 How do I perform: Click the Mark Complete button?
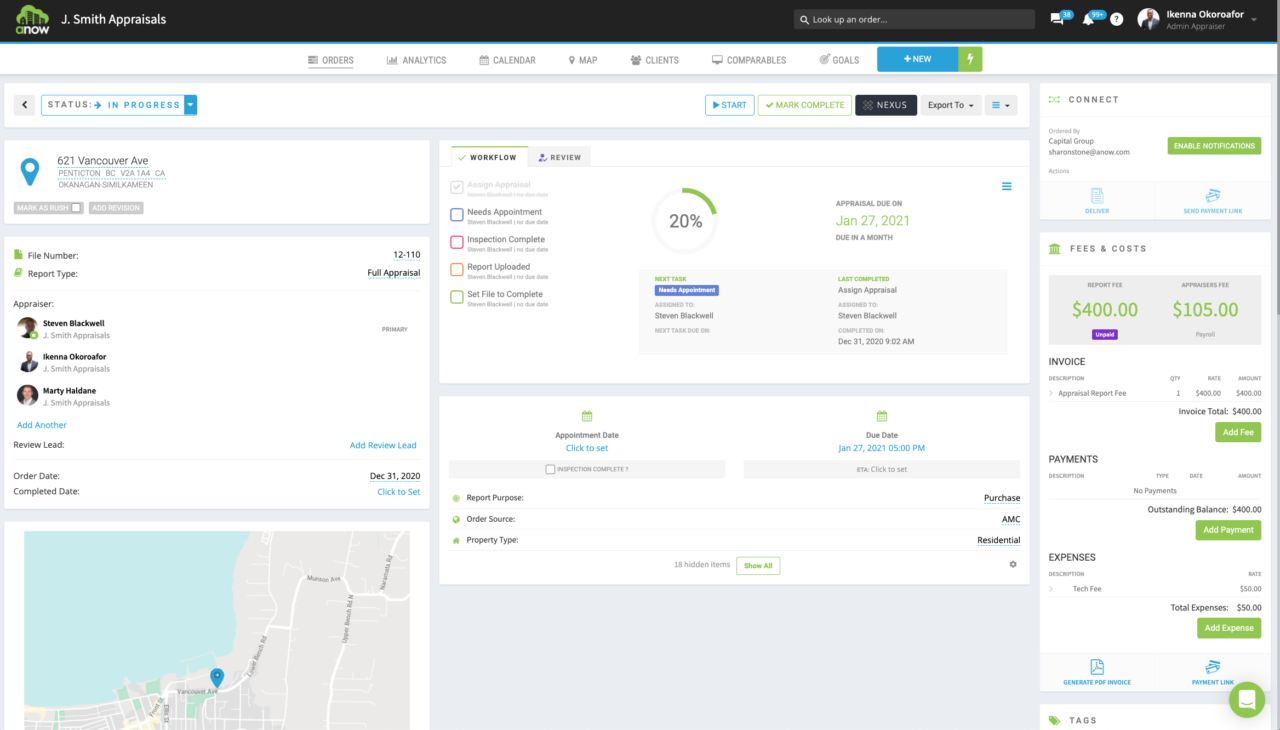(x=803, y=105)
